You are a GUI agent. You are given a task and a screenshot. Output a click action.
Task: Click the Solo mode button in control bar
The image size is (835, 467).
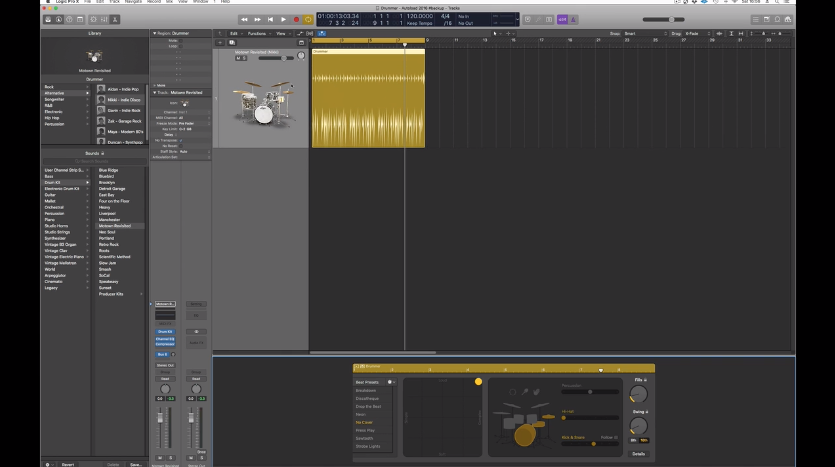[x=549, y=20]
